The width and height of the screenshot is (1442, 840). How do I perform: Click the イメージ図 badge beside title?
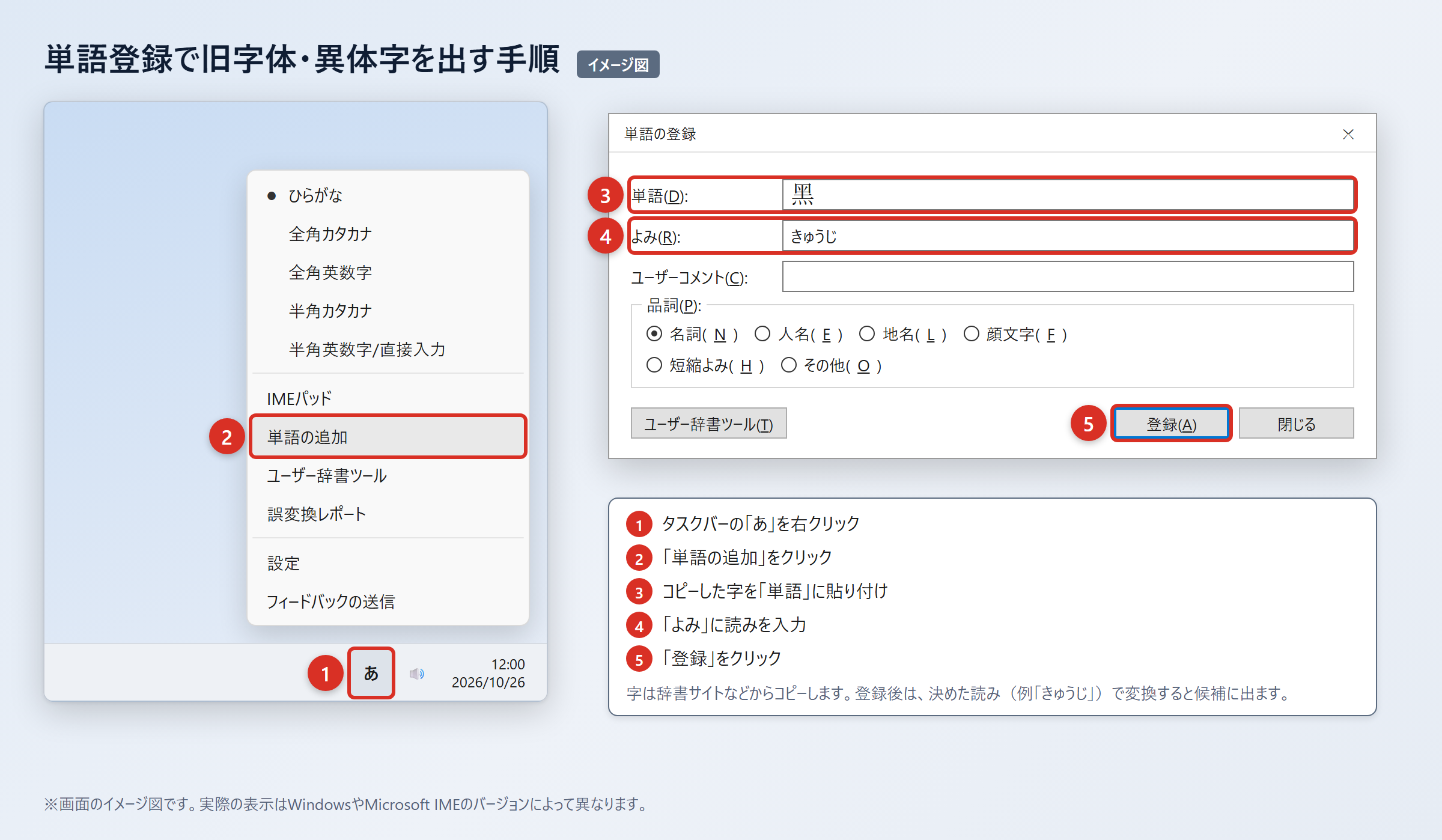[x=618, y=64]
